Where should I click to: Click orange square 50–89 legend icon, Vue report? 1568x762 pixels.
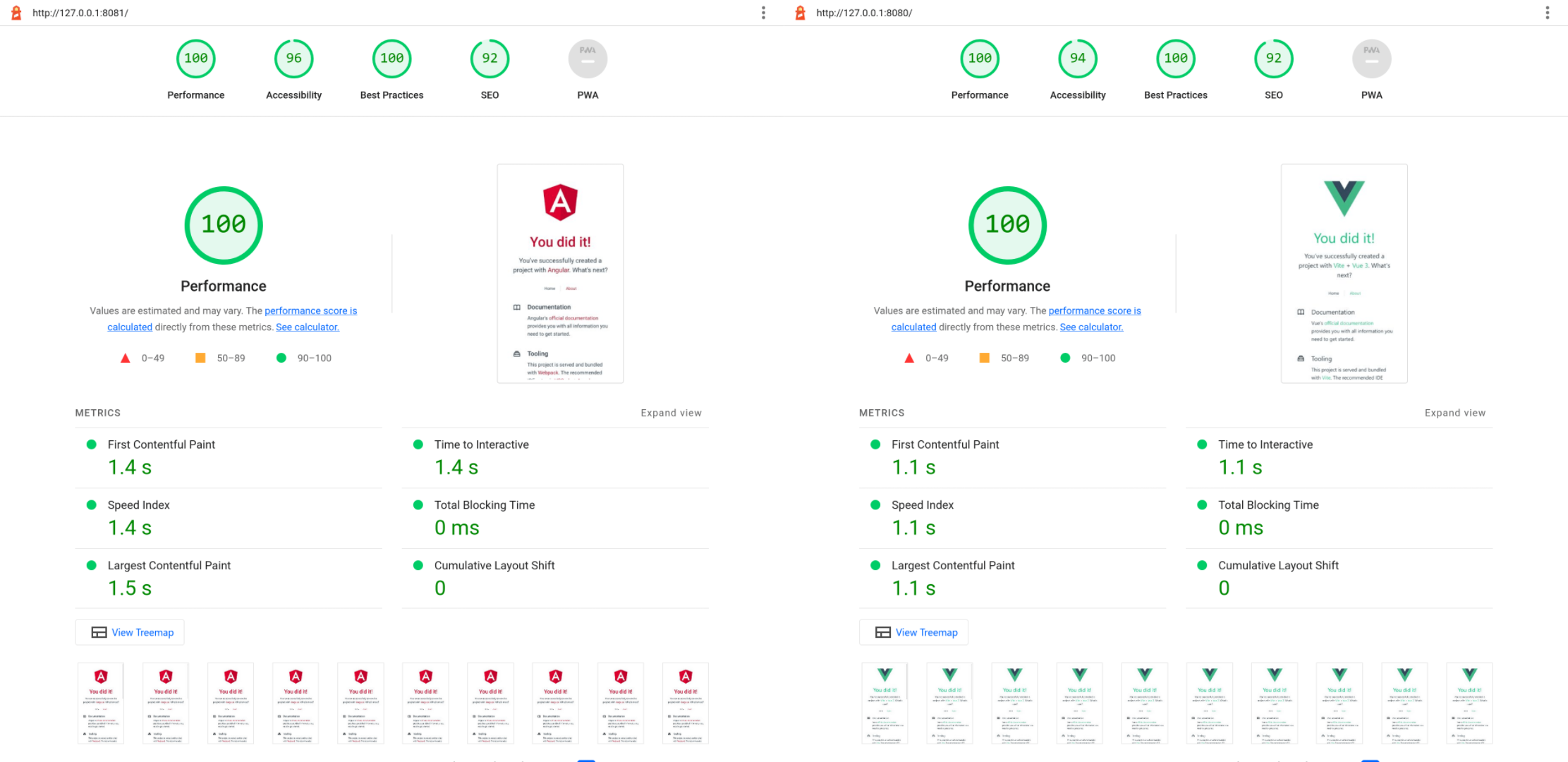984,358
